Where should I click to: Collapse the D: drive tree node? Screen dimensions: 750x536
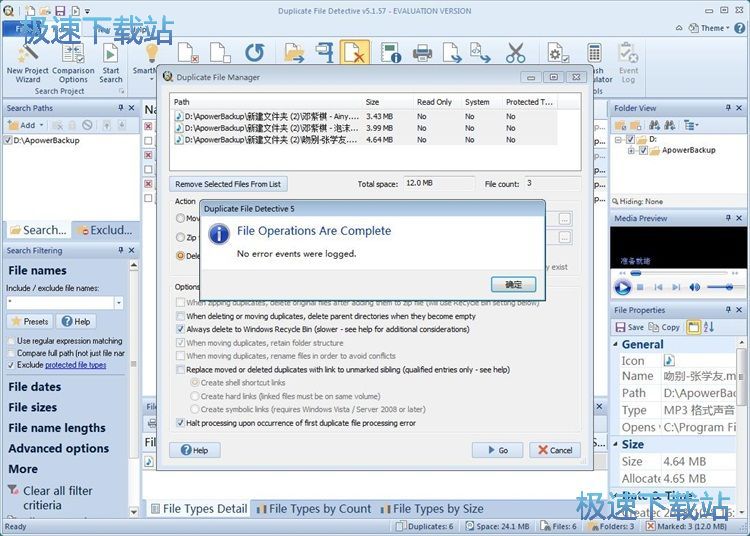618,140
